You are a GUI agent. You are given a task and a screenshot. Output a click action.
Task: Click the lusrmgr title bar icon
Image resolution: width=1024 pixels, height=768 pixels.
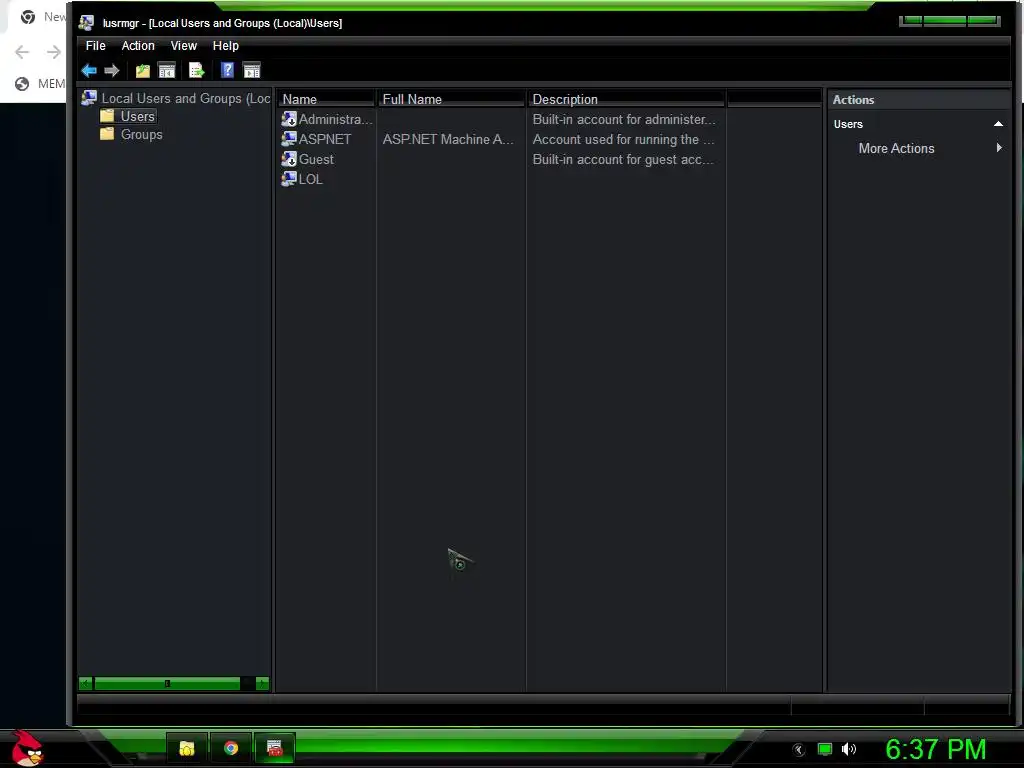86,23
